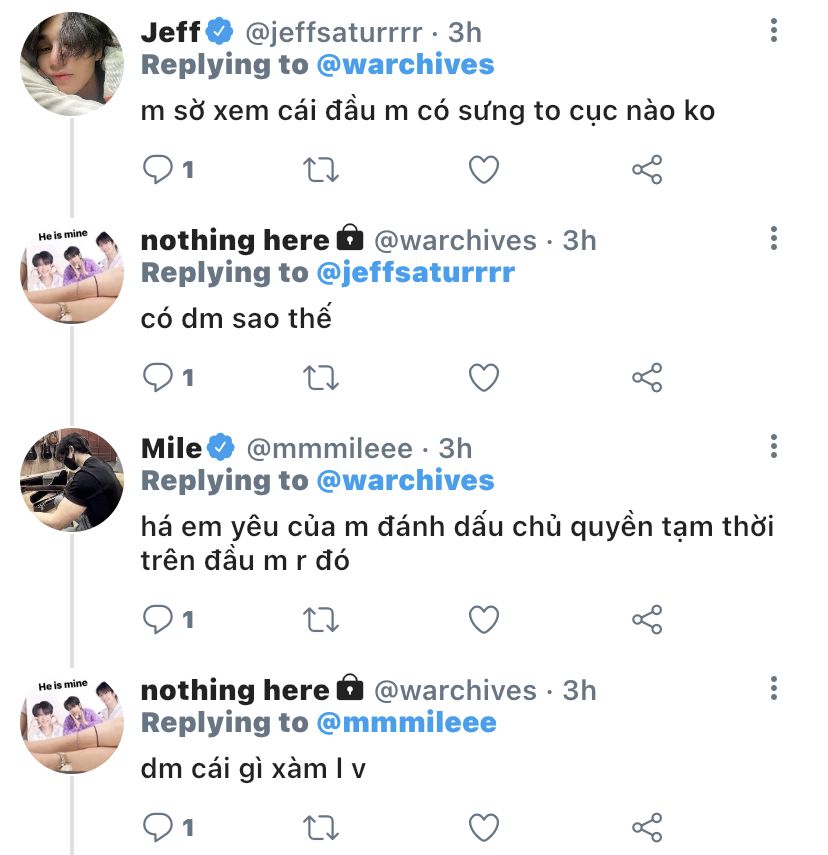Like the "có dm sao thế" tweet

(x=484, y=377)
